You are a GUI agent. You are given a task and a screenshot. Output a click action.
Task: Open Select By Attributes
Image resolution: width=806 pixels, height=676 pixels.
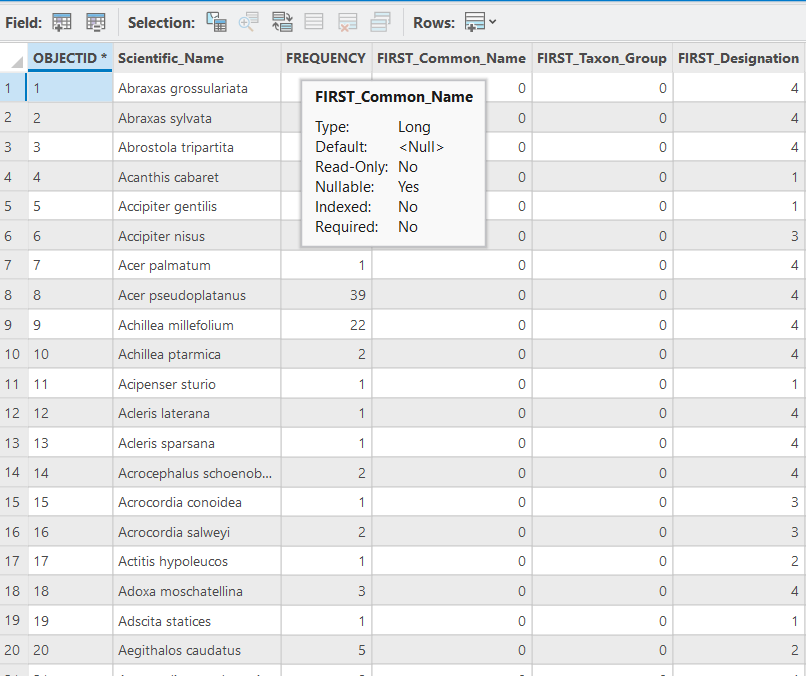pyautogui.click(x=216, y=22)
